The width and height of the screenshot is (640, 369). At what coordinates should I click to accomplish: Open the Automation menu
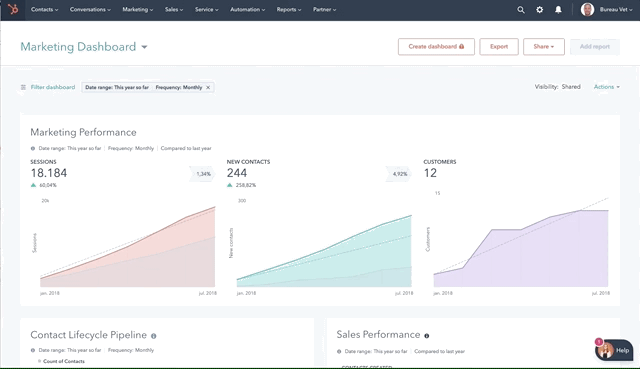pos(247,9)
